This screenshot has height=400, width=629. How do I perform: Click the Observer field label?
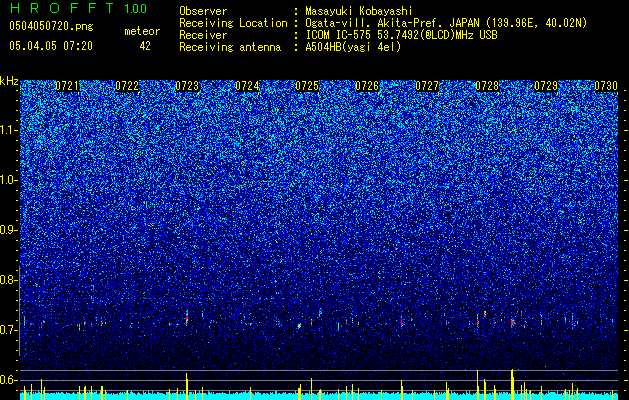203,11
